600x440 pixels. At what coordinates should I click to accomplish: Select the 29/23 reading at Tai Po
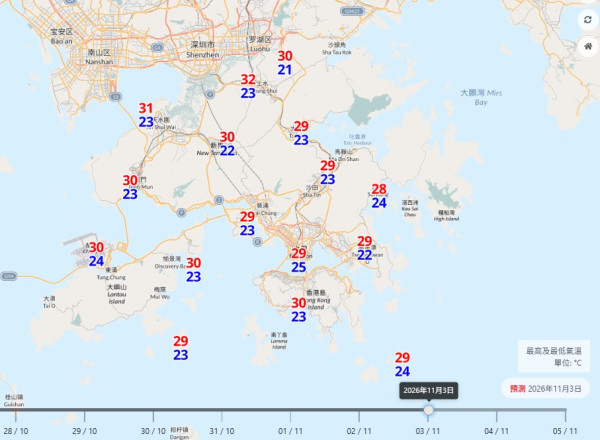[301, 133]
